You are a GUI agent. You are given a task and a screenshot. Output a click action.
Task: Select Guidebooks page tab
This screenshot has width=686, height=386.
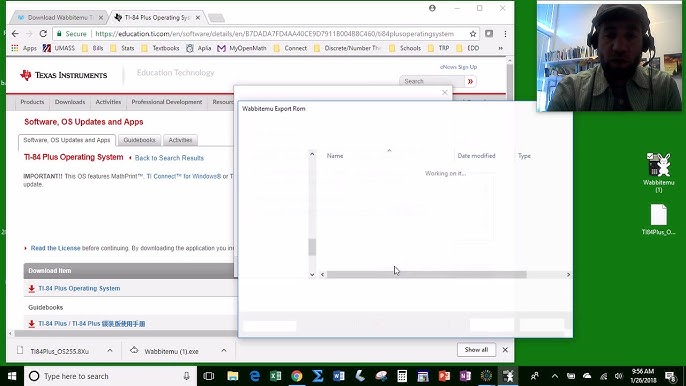[139, 140]
